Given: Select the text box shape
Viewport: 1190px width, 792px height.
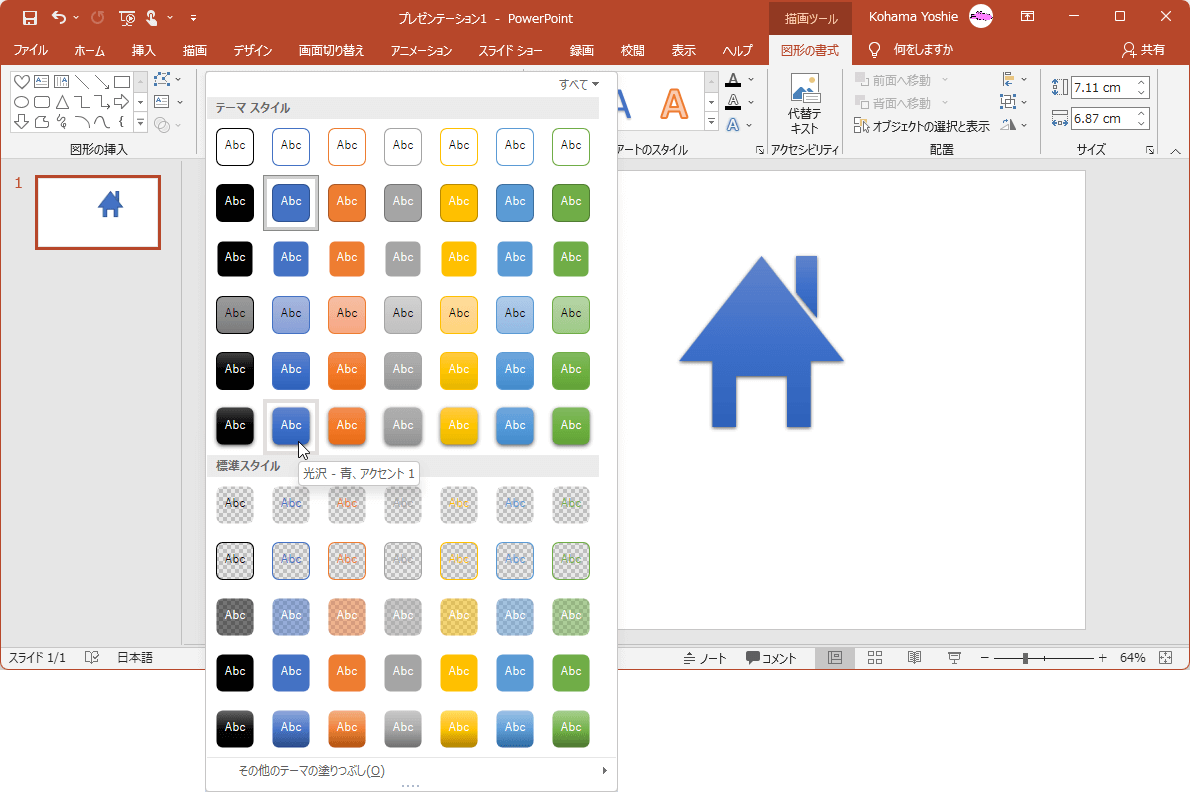Looking at the screenshot, I should tap(41, 82).
